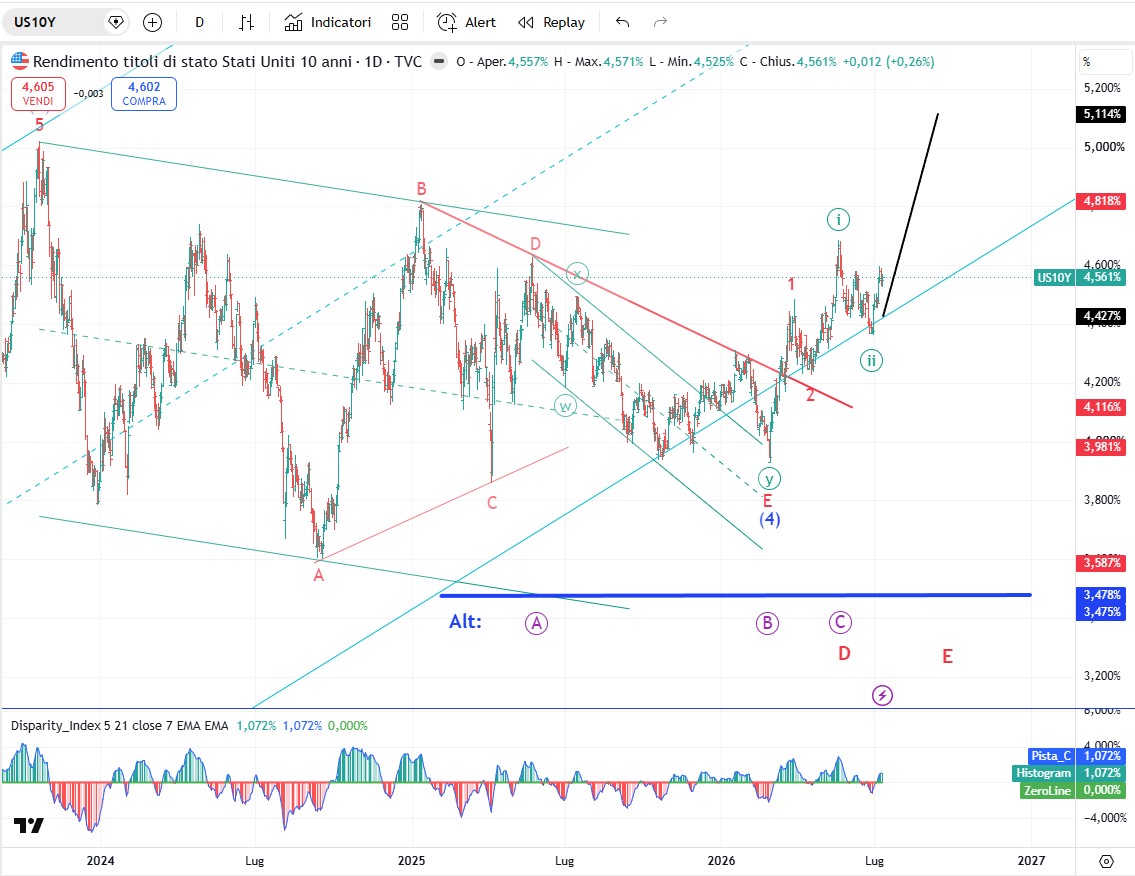Select the circled y wave label
1135x876 pixels.
coord(769,479)
